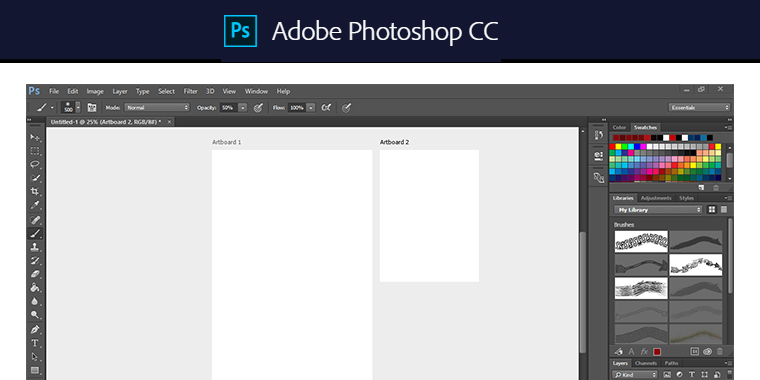Create new swatch from foreground color
760x380 pixels.
tap(701, 187)
